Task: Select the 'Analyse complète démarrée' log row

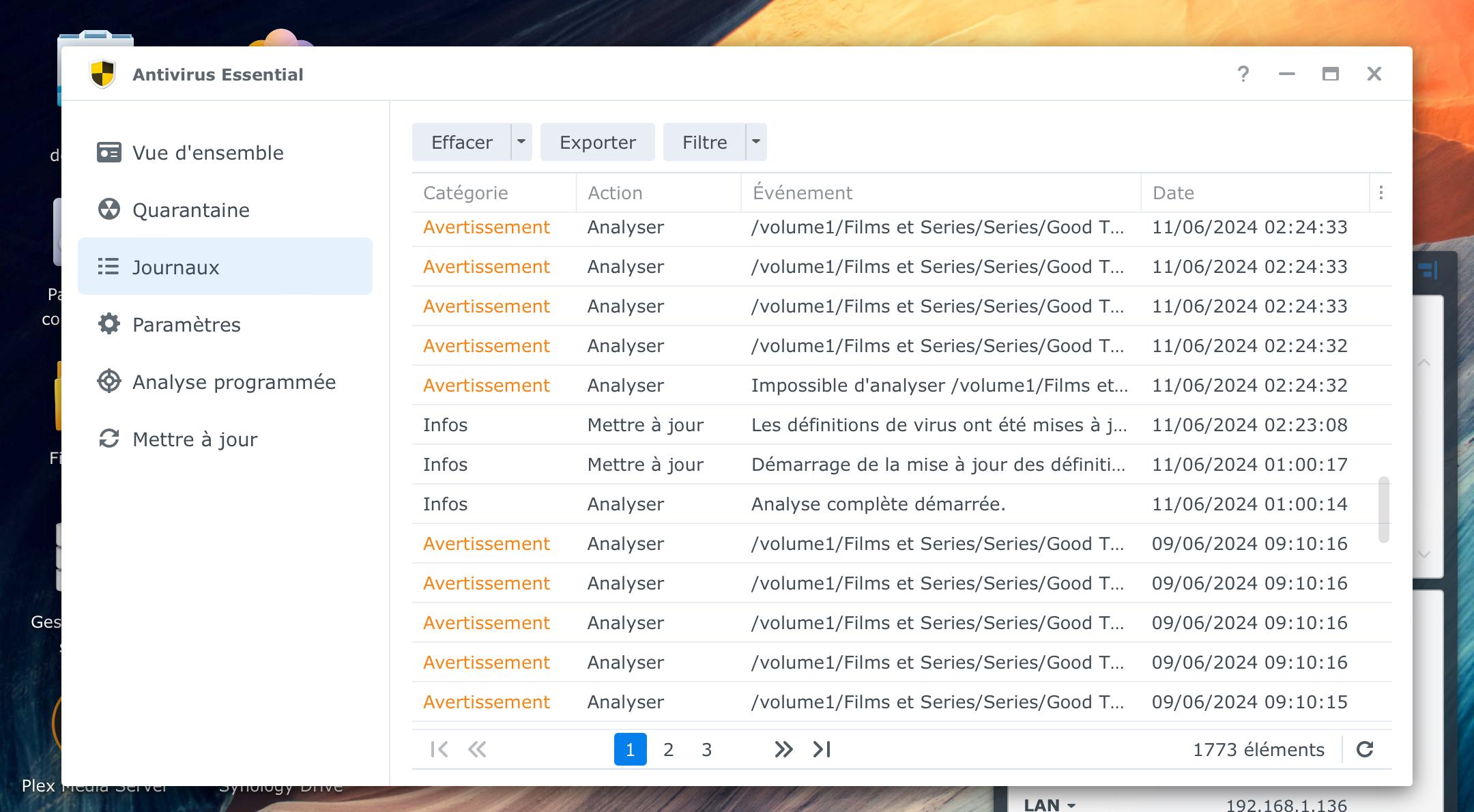Action: tap(878, 504)
